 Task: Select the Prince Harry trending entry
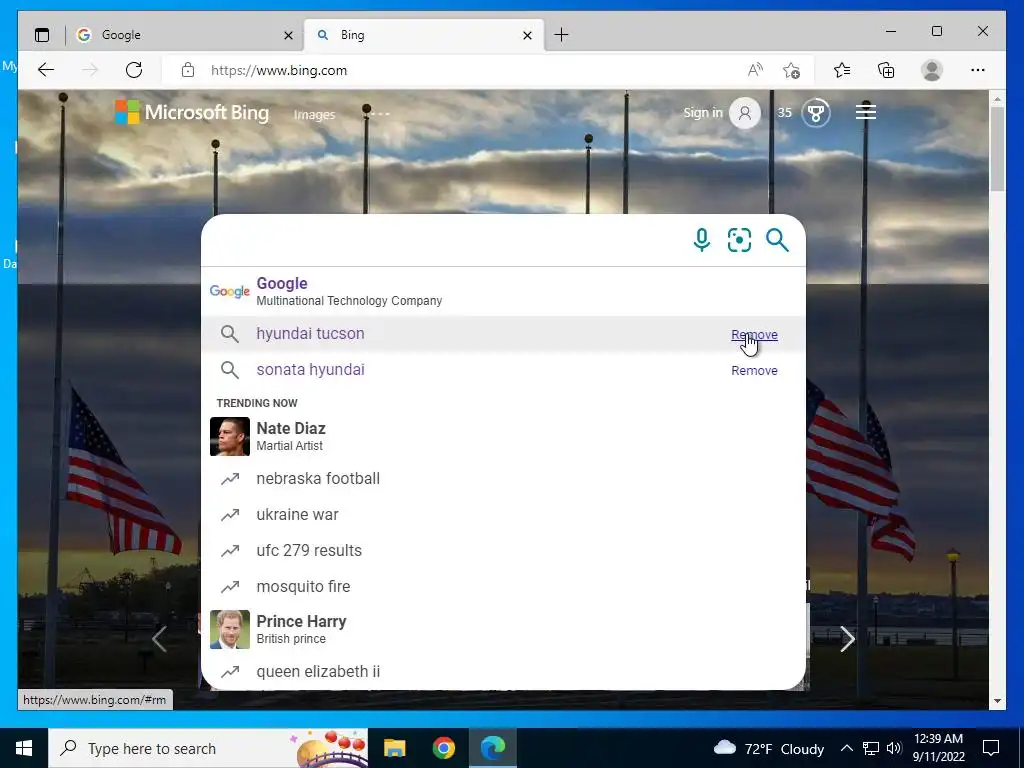point(503,630)
